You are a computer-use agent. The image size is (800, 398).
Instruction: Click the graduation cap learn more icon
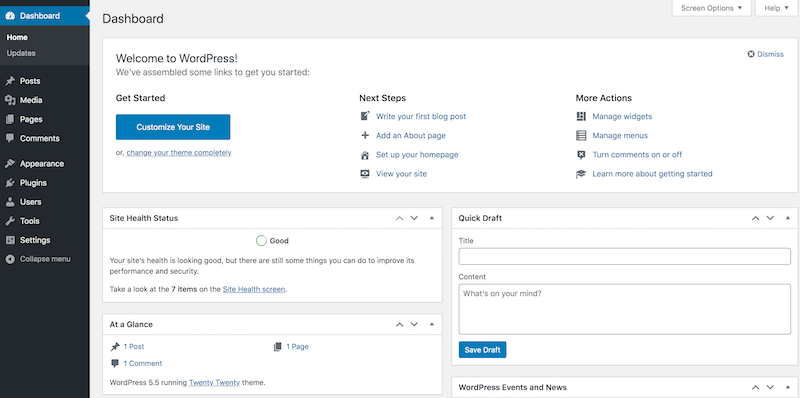coord(581,173)
